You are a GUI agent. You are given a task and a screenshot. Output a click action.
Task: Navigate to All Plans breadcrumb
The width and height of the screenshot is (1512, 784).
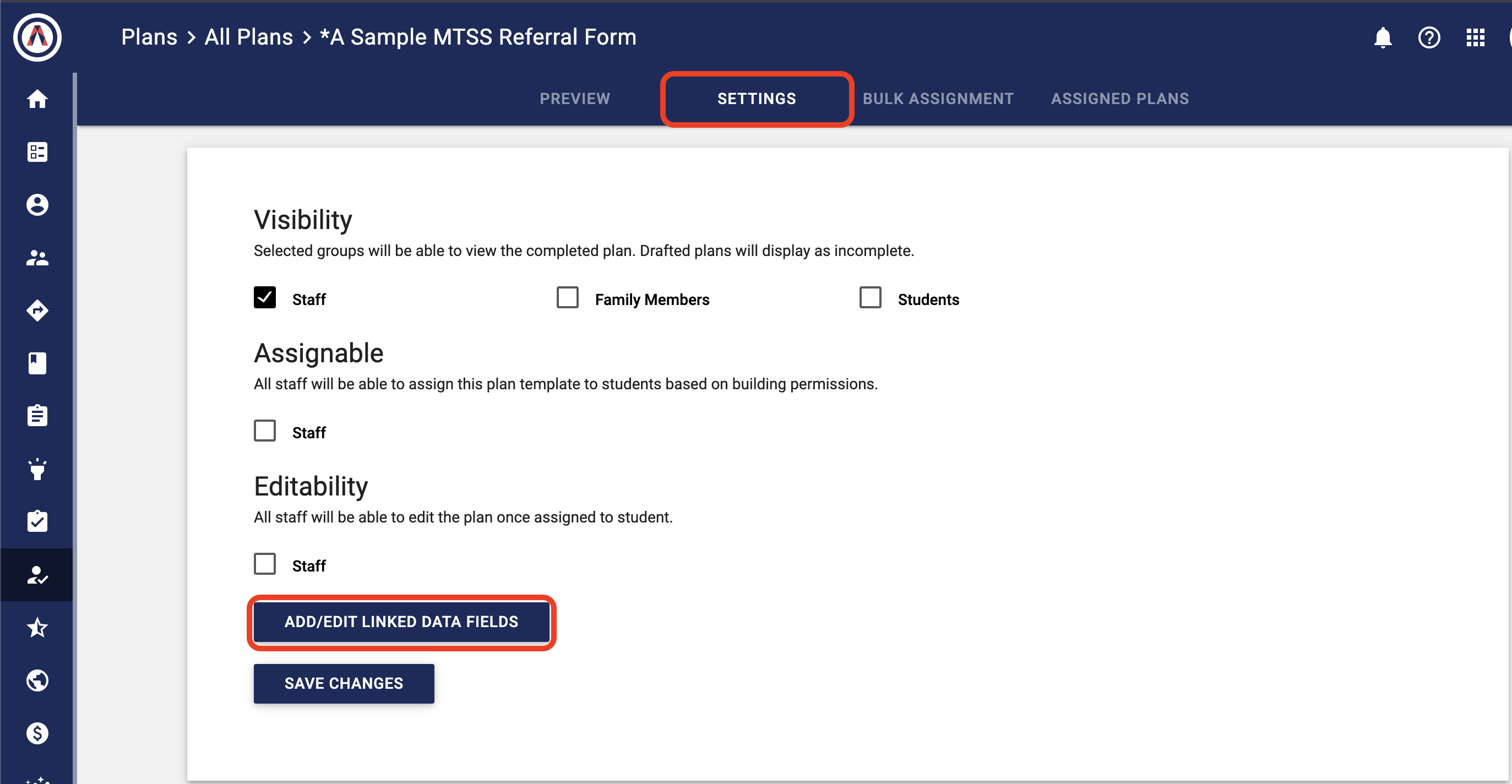pos(248,37)
